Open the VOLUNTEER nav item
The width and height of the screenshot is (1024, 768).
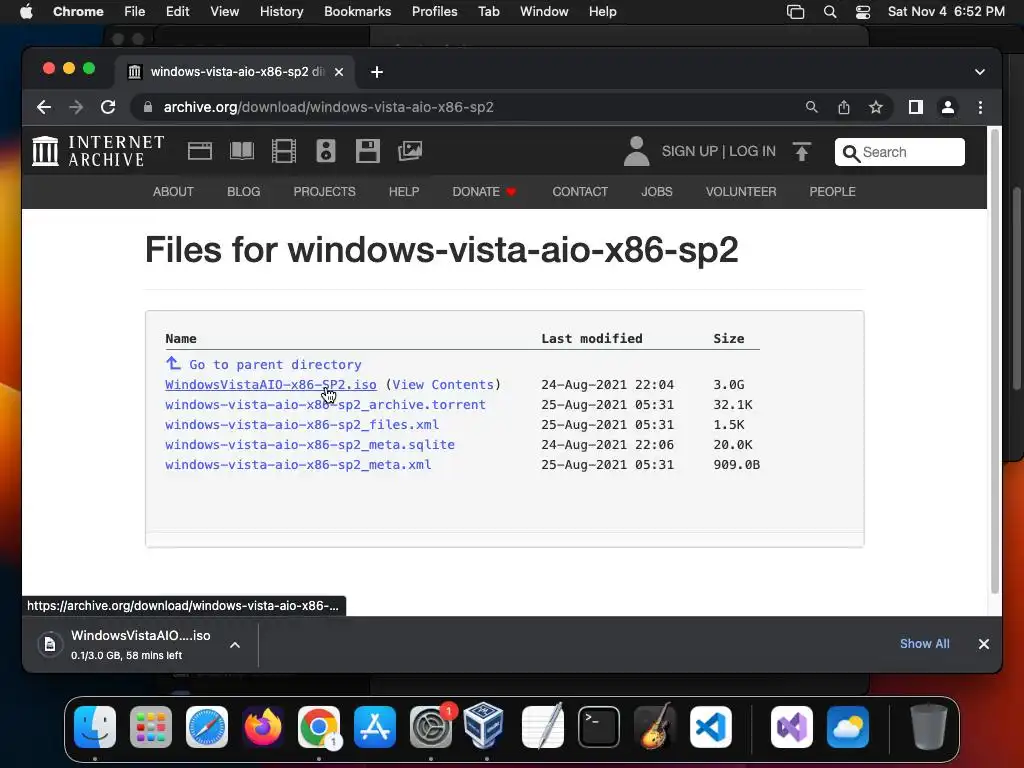tap(741, 191)
